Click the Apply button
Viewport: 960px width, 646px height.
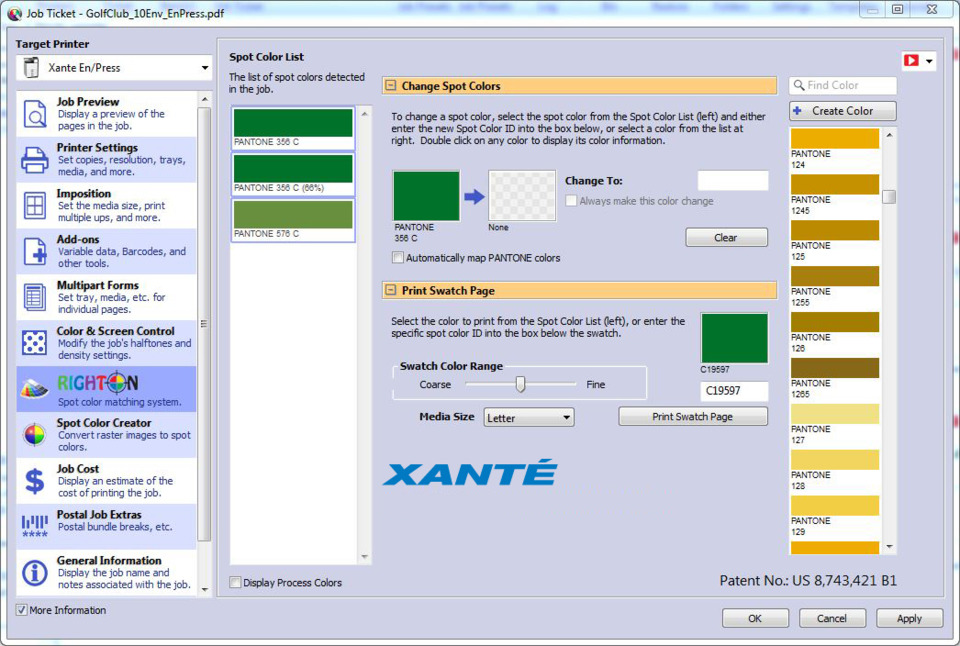coord(909,618)
